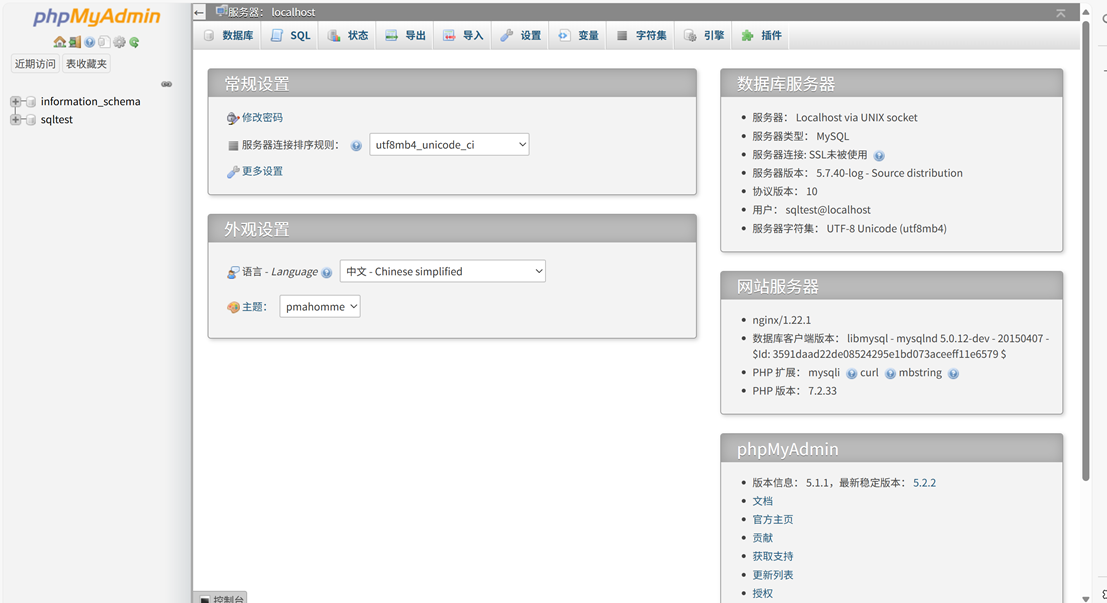Image resolution: width=1107 pixels, height=603 pixels.
Task: Open the pmahomme theme dropdown
Action: (320, 306)
